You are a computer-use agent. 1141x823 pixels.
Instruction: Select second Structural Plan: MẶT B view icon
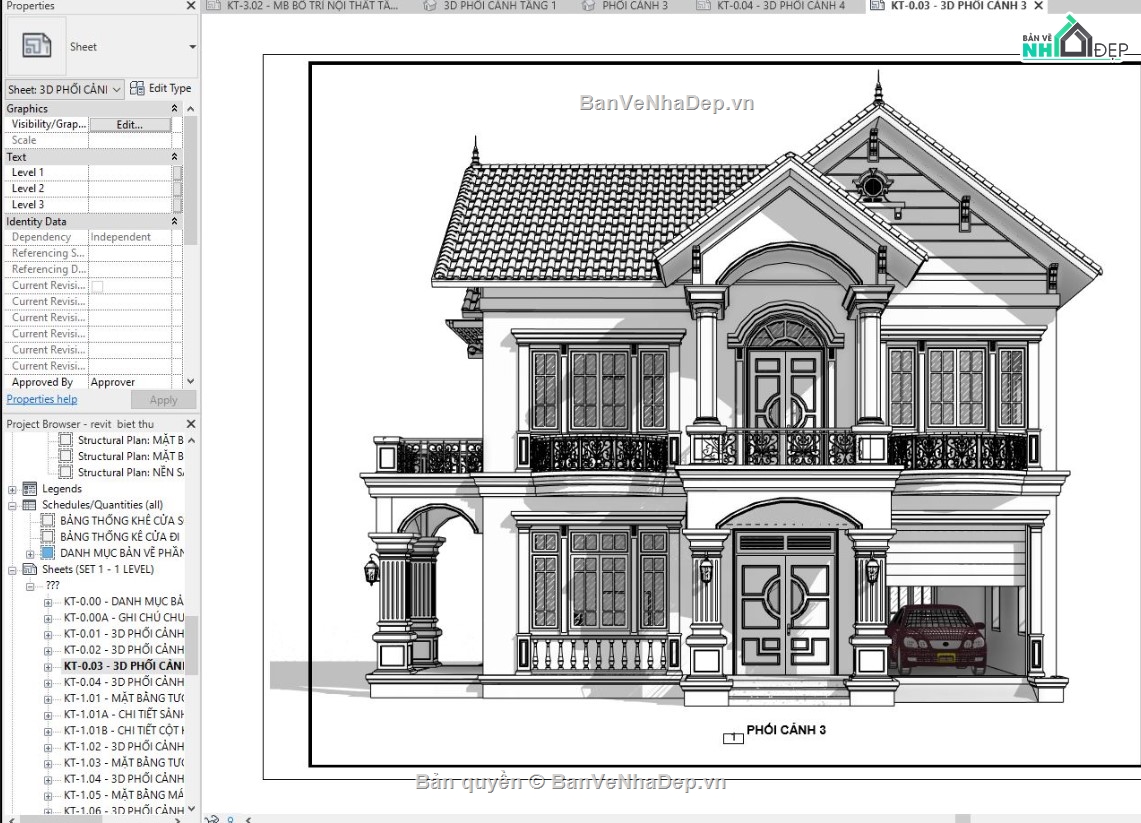65,456
